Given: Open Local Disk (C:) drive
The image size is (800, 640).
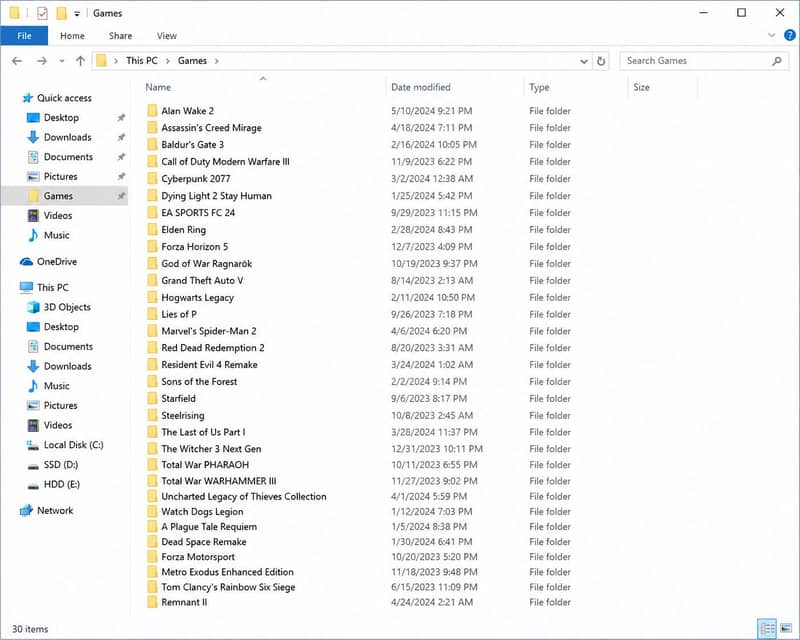Looking at the screenshot, I should pos(73,445).
